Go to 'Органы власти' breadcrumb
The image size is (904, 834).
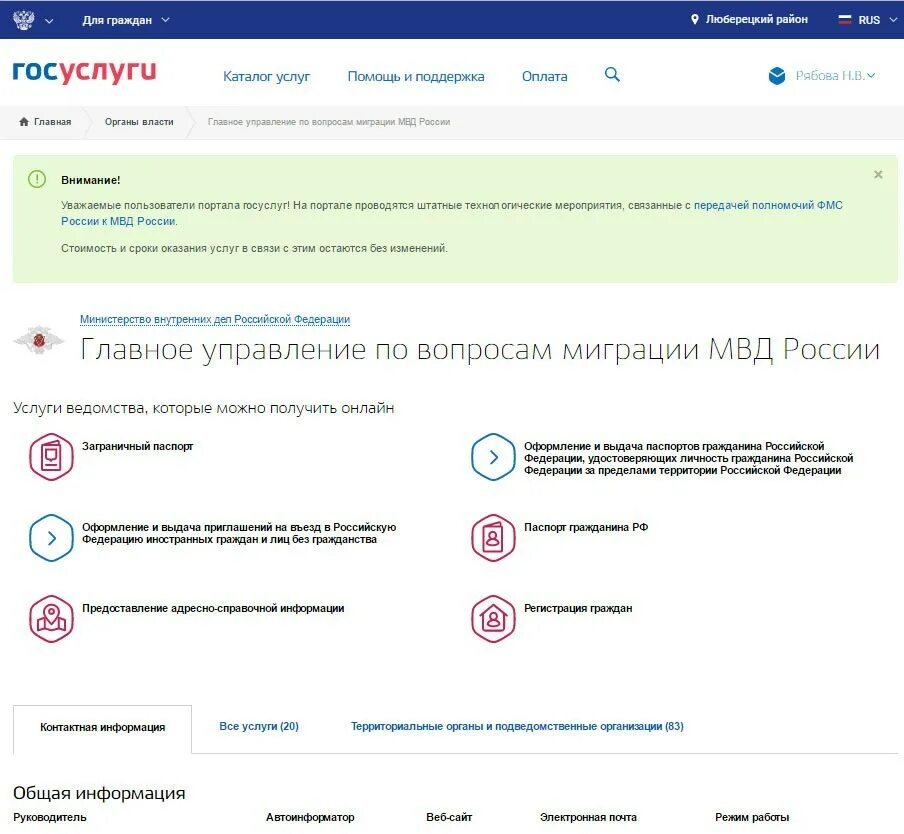[x=139, y=122]
